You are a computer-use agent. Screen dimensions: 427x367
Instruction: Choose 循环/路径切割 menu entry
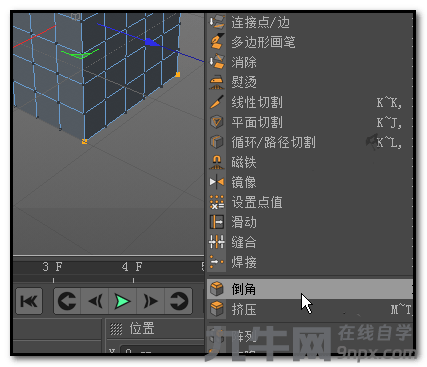[310, 142]
